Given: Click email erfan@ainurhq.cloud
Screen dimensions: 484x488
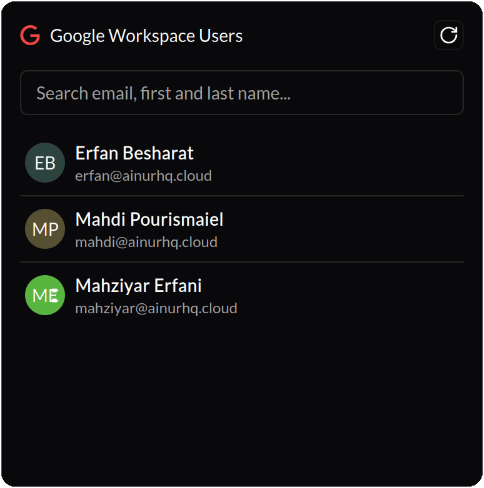Looking at the screenshot, I should tap(143, 176).
